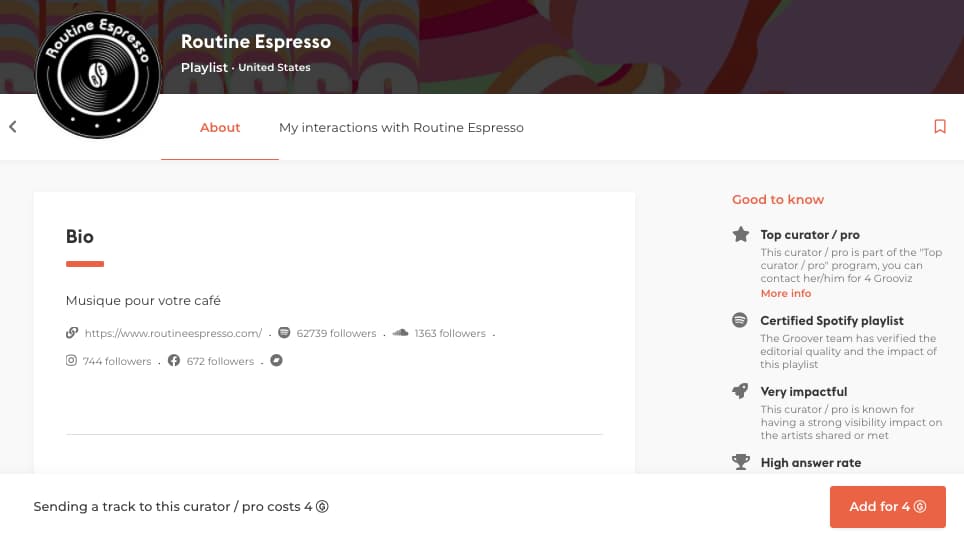The height and width of the screenshot is (536, 964).
Task: Click the trophy icon beside High answer rate
Action: (x=741, y=462)
